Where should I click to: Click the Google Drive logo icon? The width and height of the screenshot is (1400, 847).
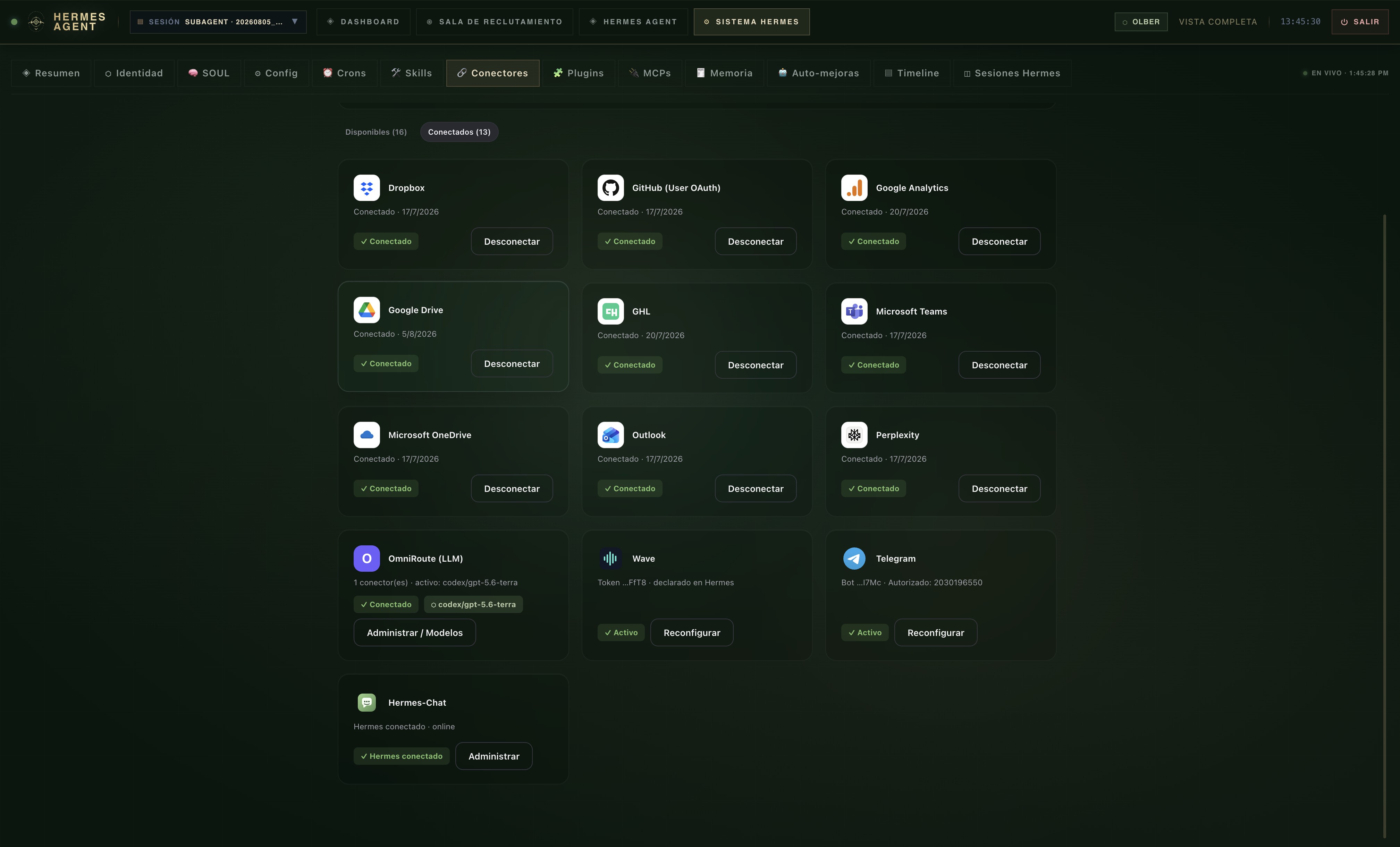(x=366, y=310)
